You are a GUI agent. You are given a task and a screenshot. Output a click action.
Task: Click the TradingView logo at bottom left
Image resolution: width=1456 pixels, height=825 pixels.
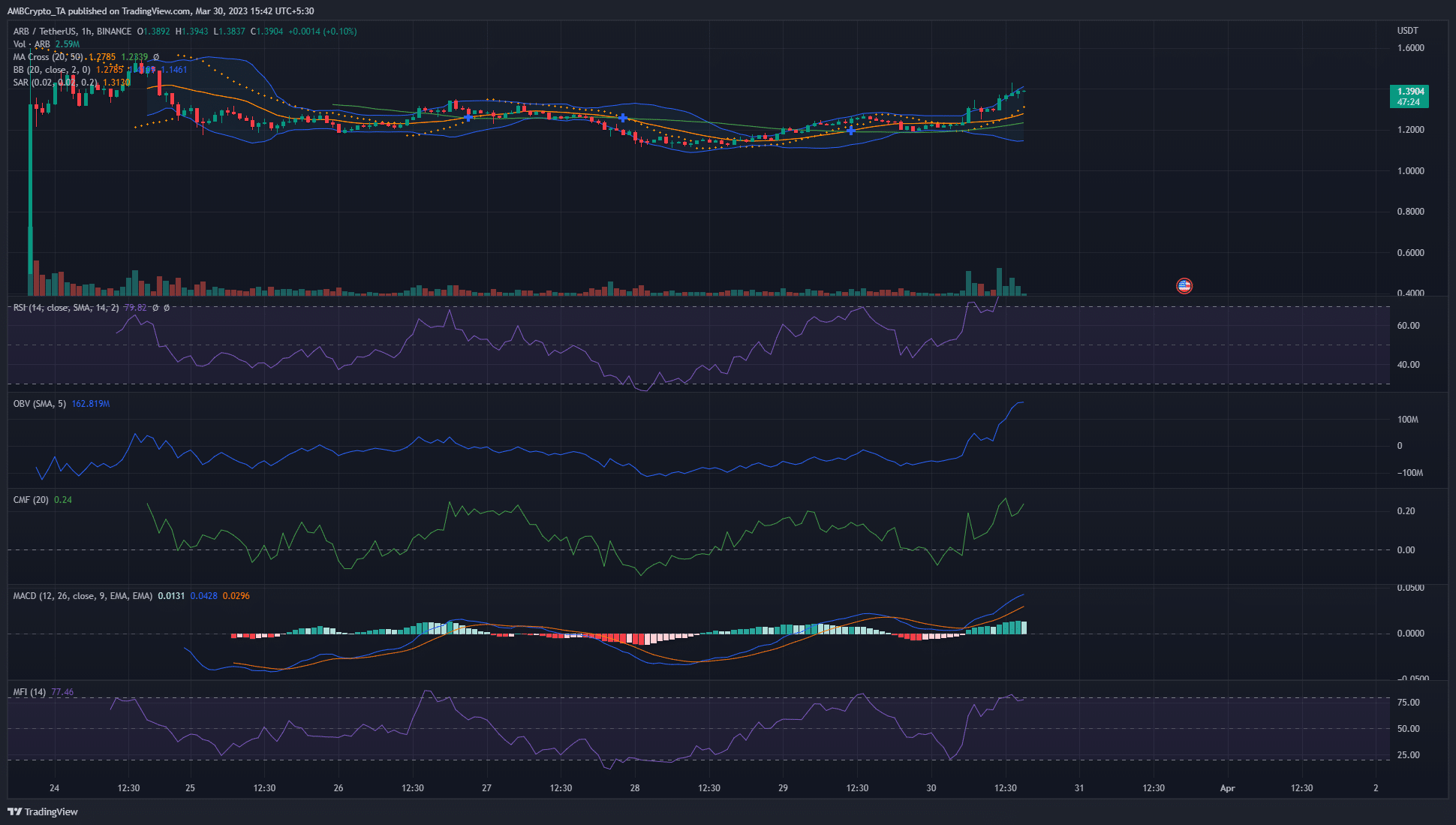coord(43,811)
